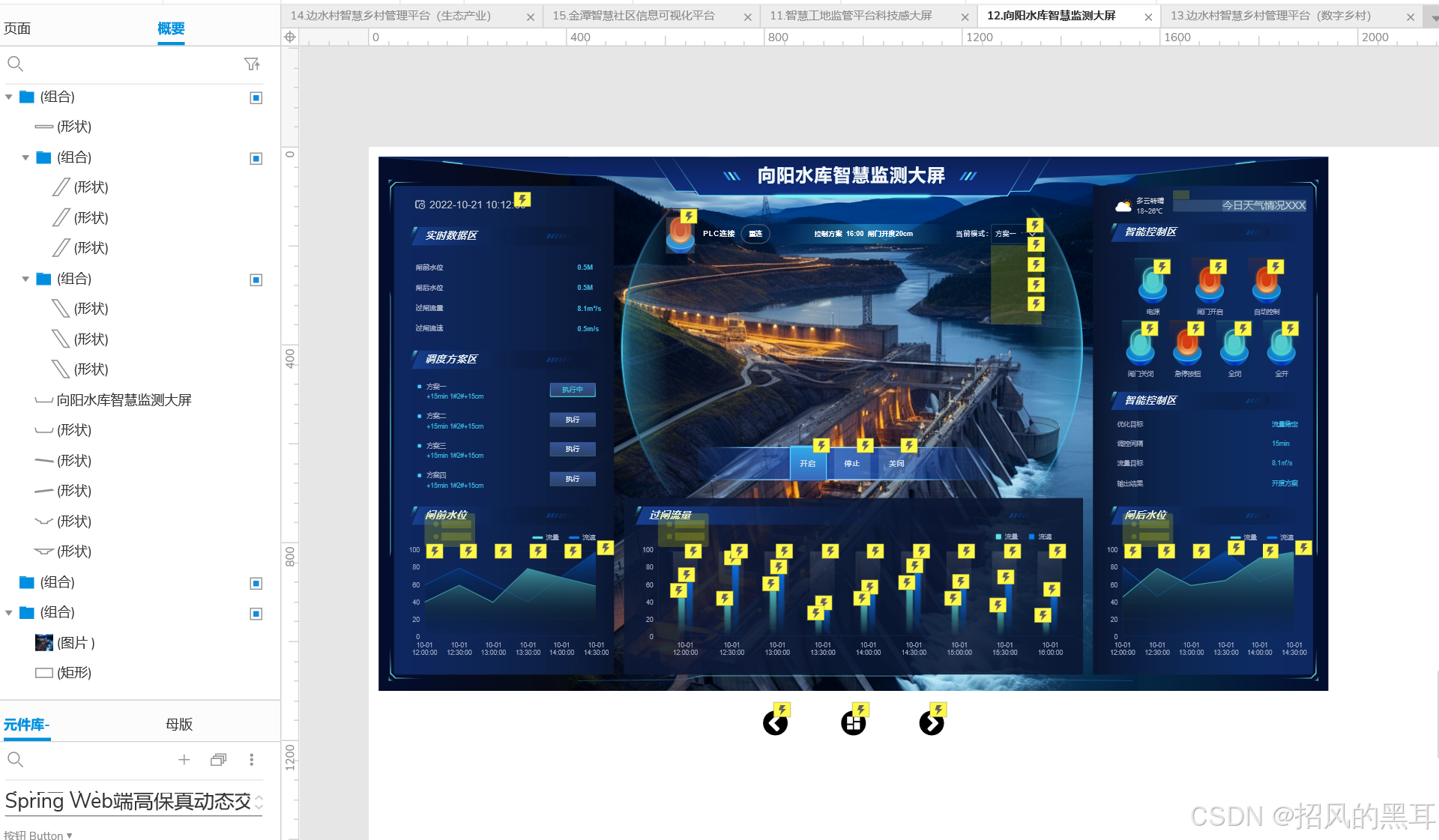
Task: Click the 重连 reconnect button
Action: click(755, 234)
